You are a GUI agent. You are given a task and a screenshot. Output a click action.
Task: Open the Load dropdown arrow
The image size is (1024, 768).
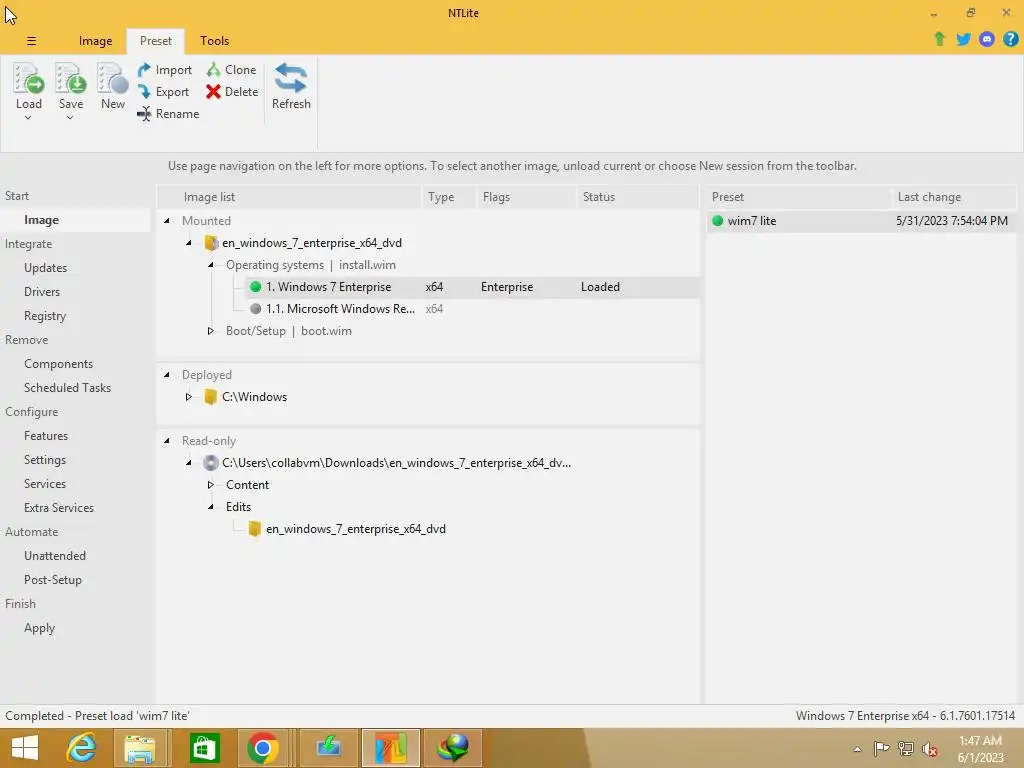[28, 118]
